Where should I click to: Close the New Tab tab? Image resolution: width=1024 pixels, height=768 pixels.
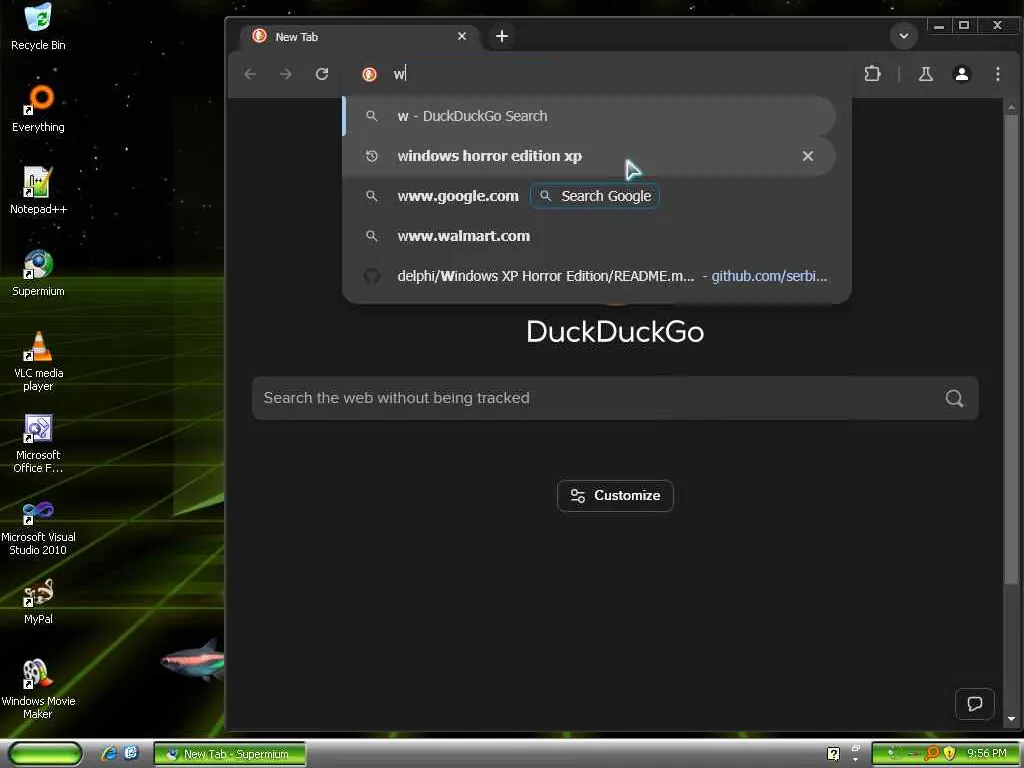[x=462, y=36]
